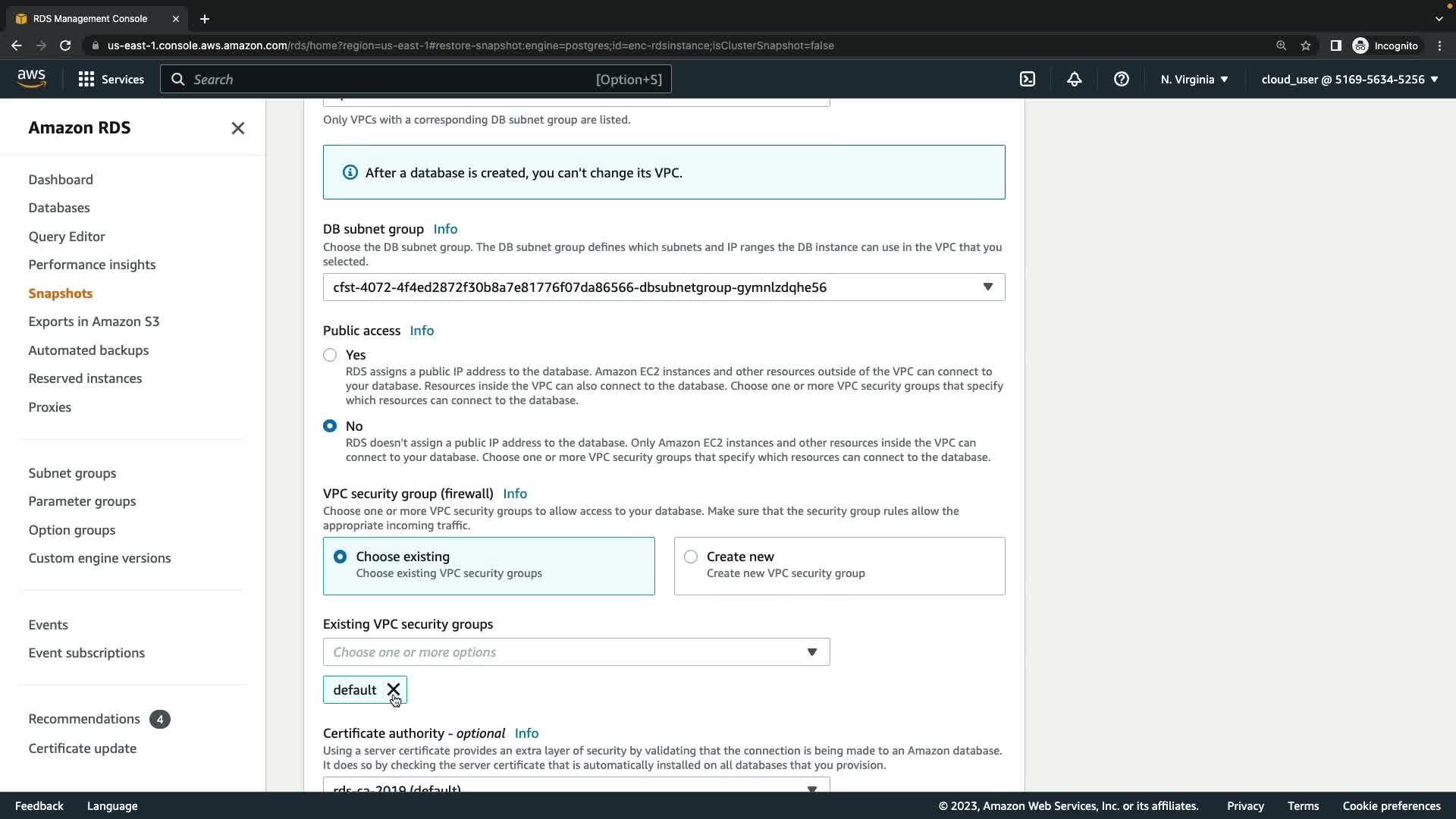1456x819 pixels.
Task: Open Info link for Certificate authority
Action: pyautogui.click(x=526, y=733)
